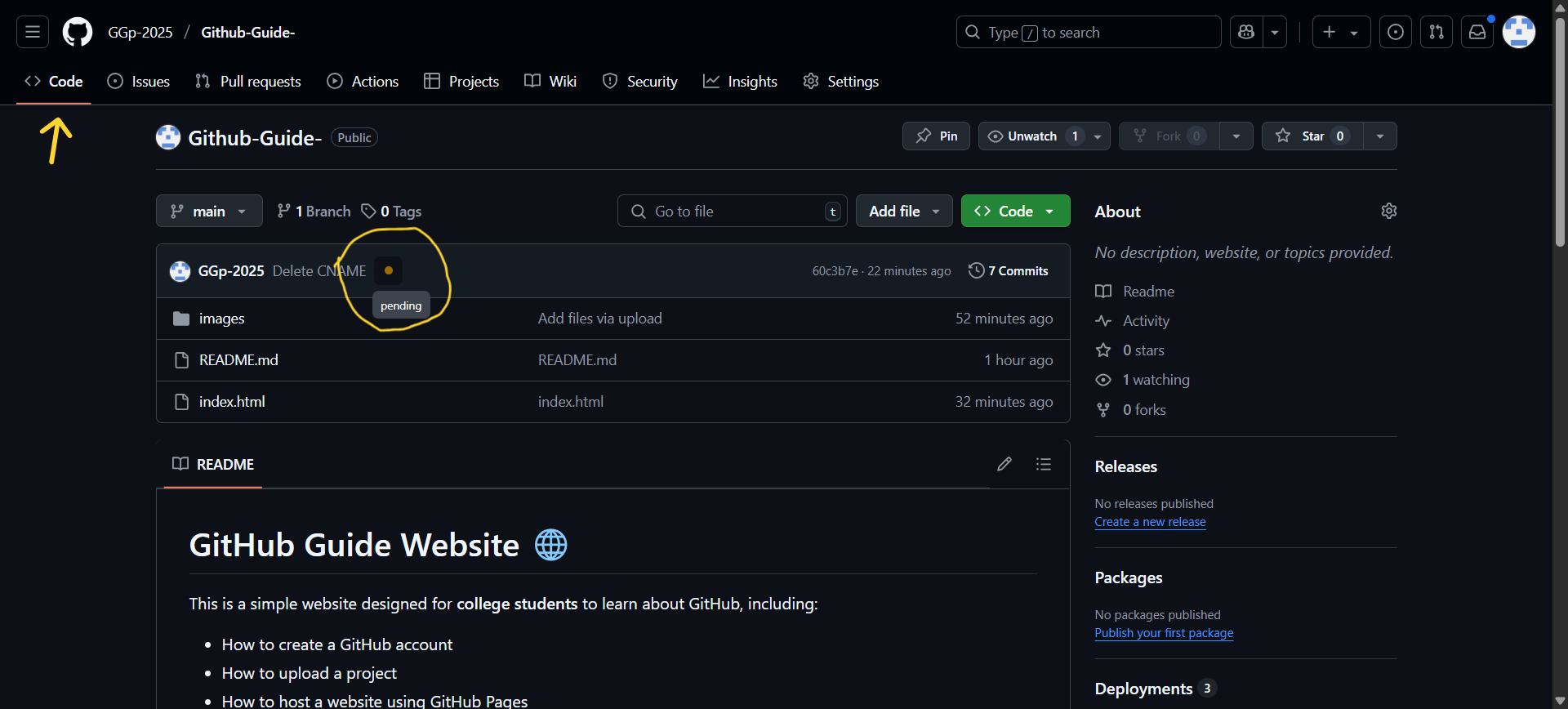Switch to the Projects tab
This screenshot has width=1568, height=709.
pyautogui.click(x=461, y=81)
